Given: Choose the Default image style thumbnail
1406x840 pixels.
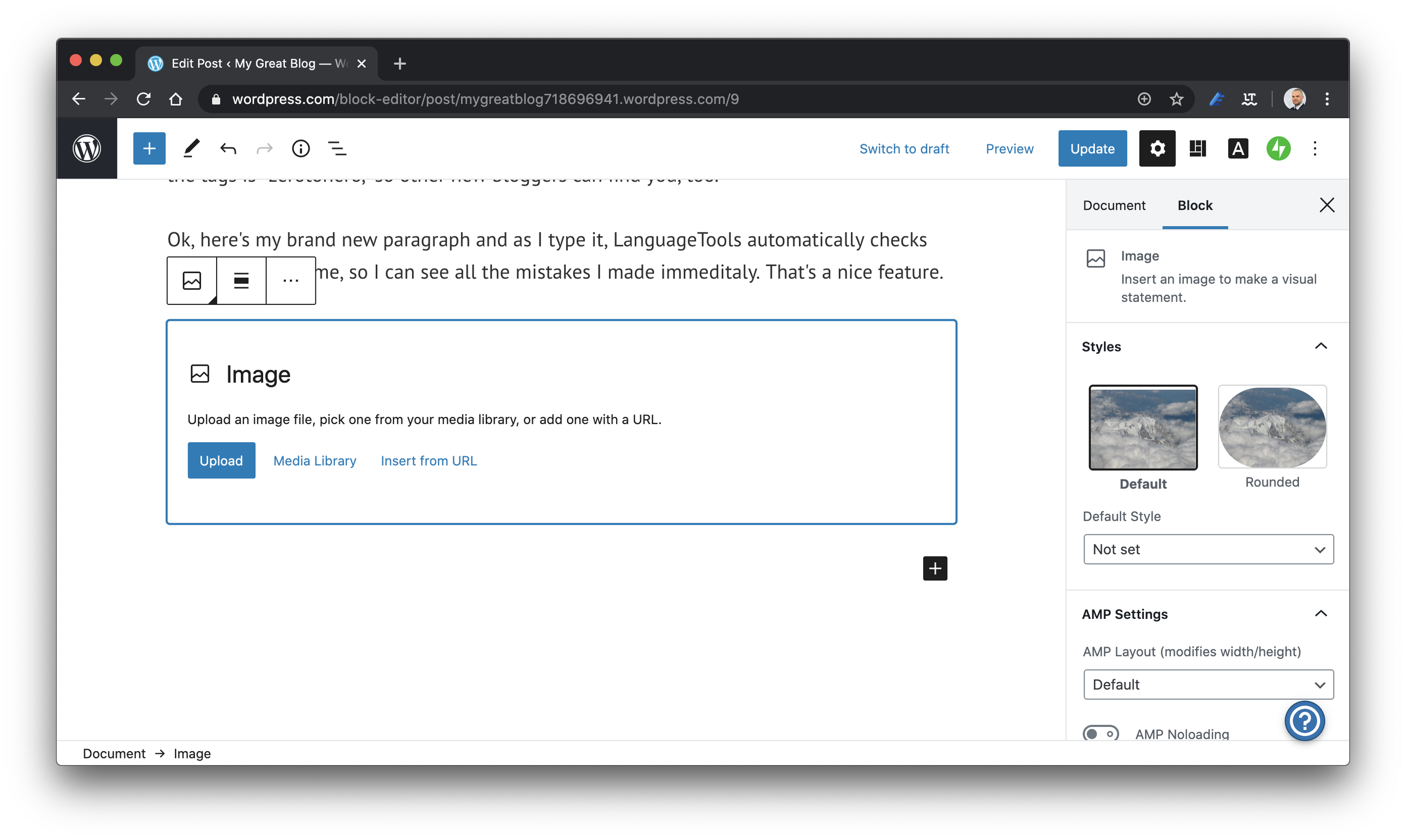Looking at the screenshot, I should [1143, 427].
